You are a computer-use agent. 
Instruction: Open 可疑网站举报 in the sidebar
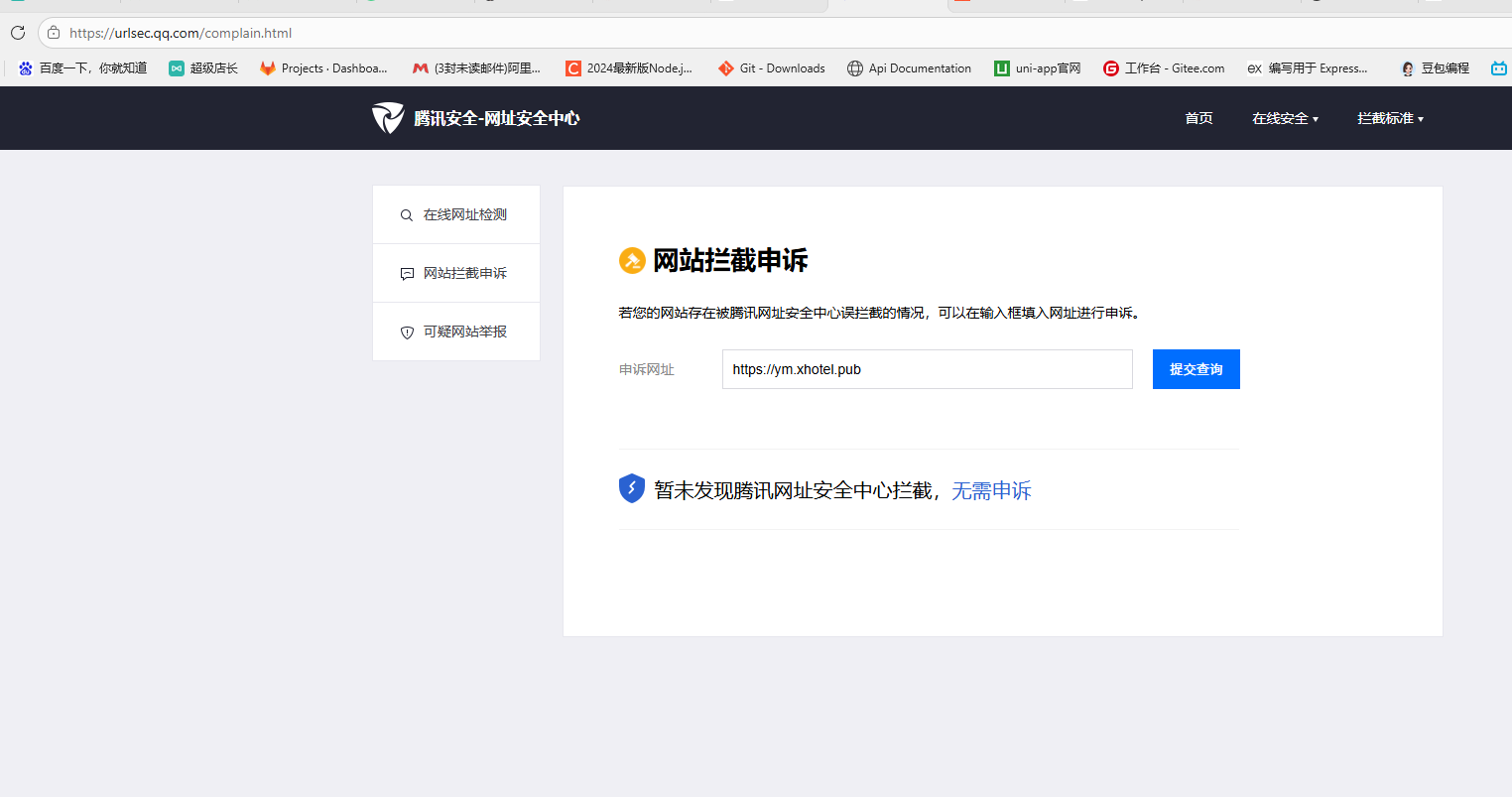pos(456,332)
